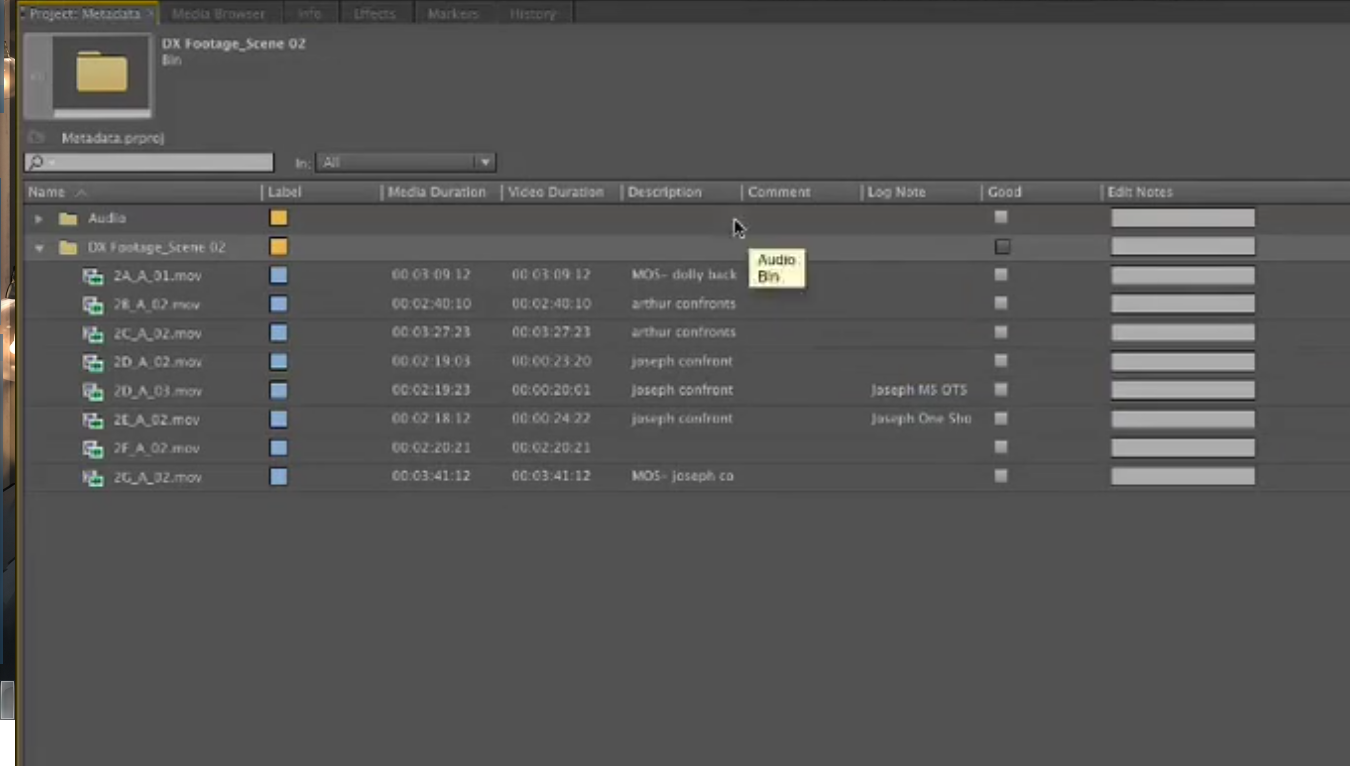
Task: Click the Audio bin folder icon
Action: (x=68, y=218)
